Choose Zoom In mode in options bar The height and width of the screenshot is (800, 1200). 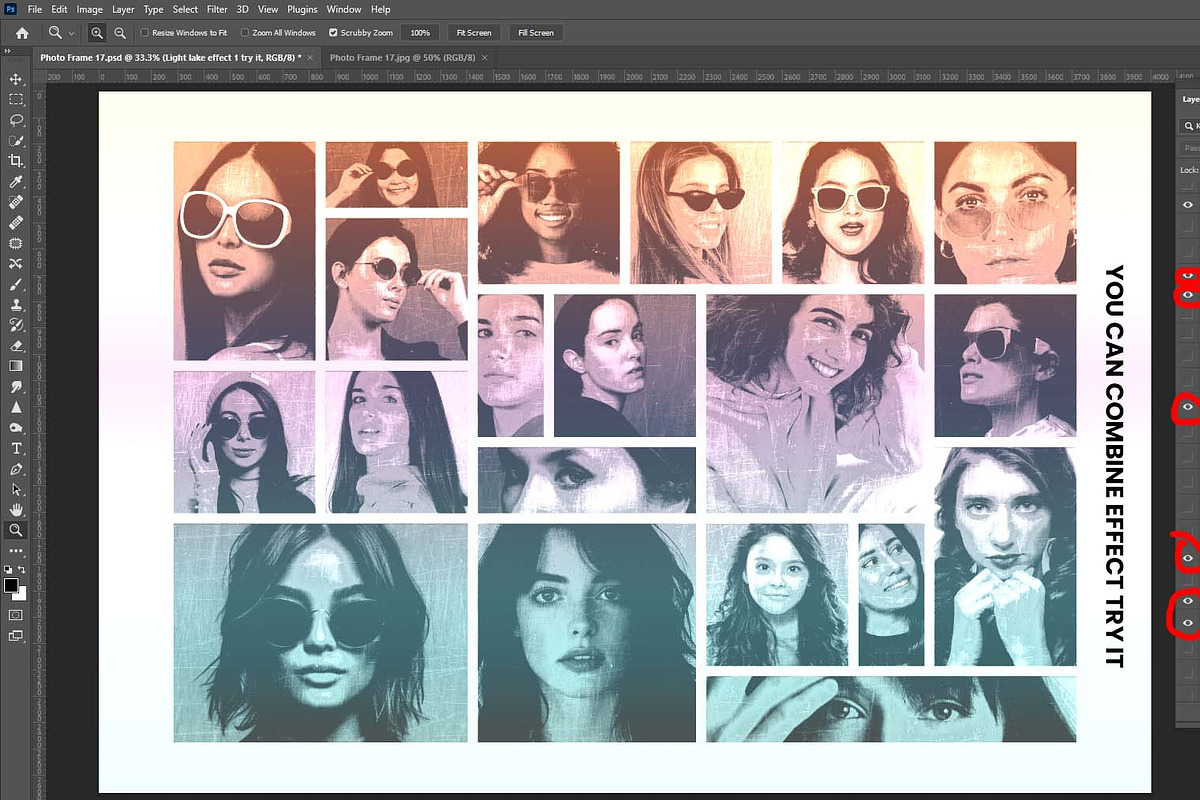pos(97,33)
